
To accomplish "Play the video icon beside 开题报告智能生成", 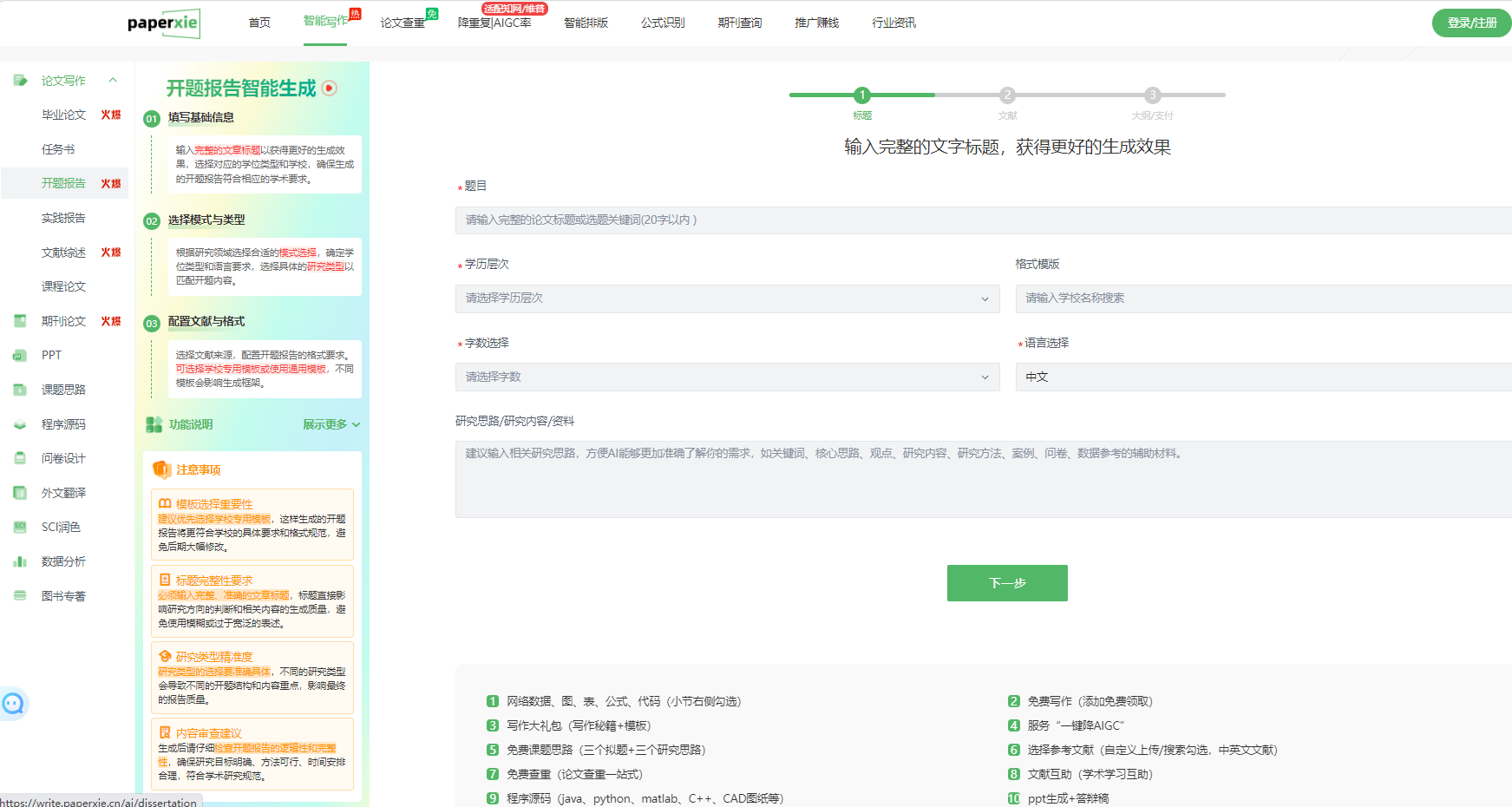I will [330, 88].
